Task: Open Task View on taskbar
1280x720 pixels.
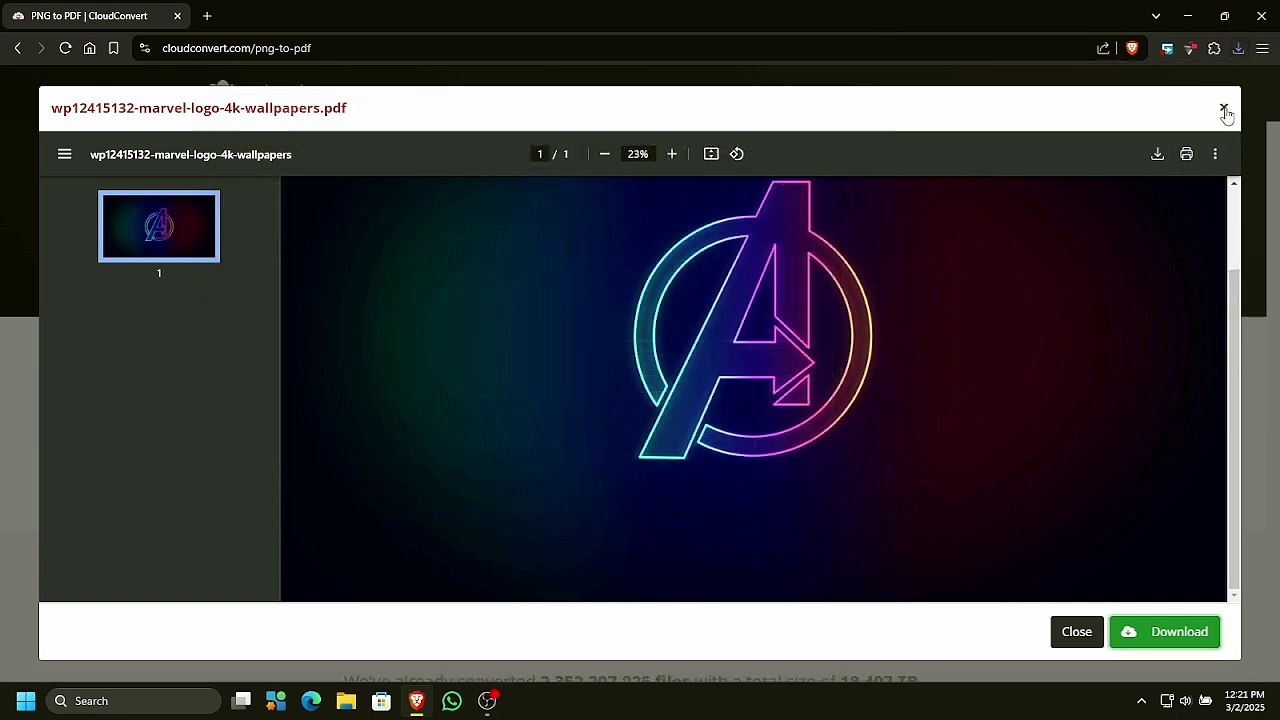Action: click(x=242, y=701)
